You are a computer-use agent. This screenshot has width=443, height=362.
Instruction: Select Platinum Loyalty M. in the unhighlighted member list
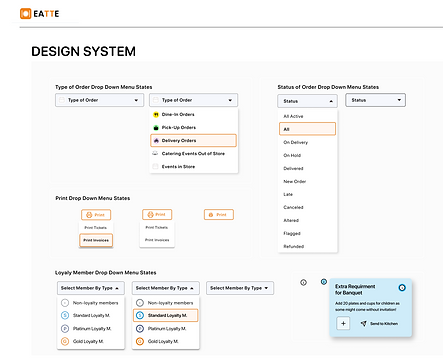[91, 329]
